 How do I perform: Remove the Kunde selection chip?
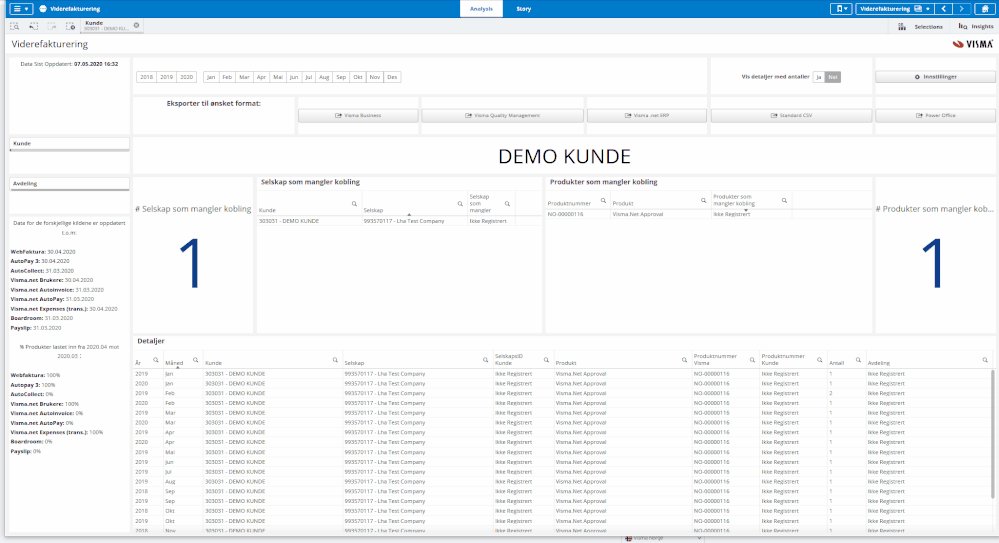coord(136,24)
